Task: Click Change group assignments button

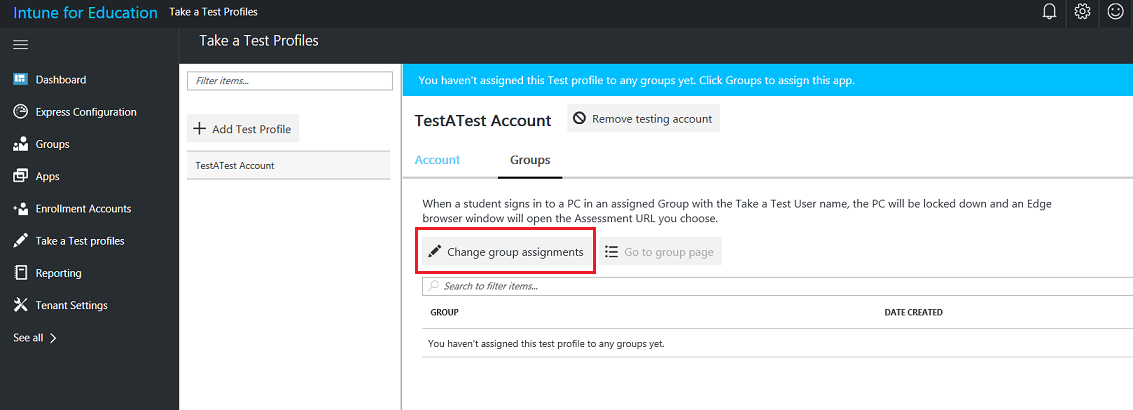Action: [507, 252]
